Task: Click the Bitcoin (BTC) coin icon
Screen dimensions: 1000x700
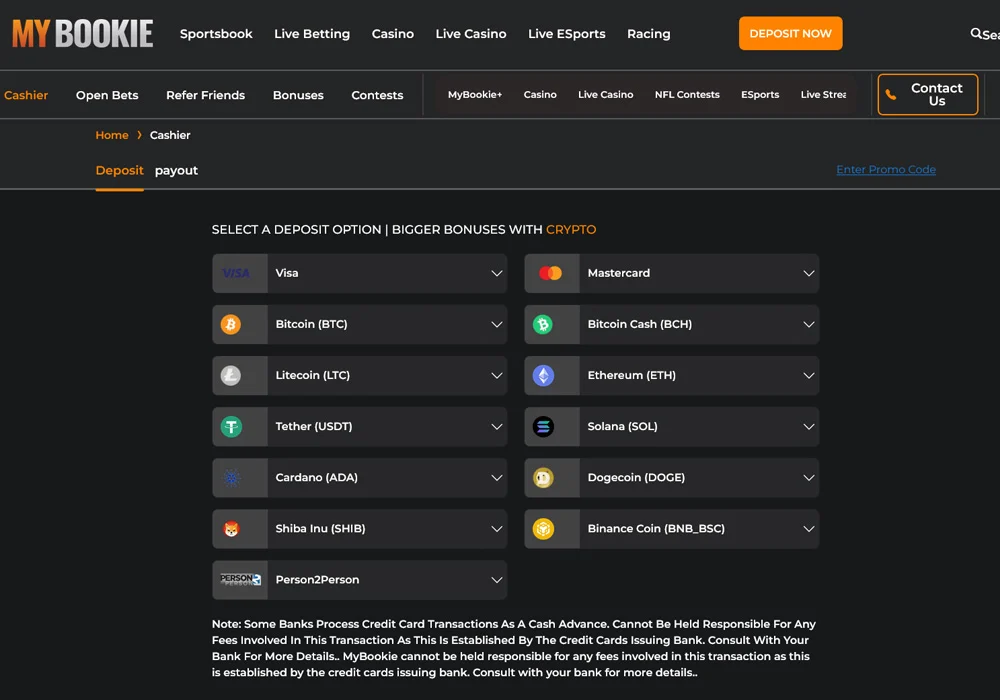Action: click(x=231, y=324)
